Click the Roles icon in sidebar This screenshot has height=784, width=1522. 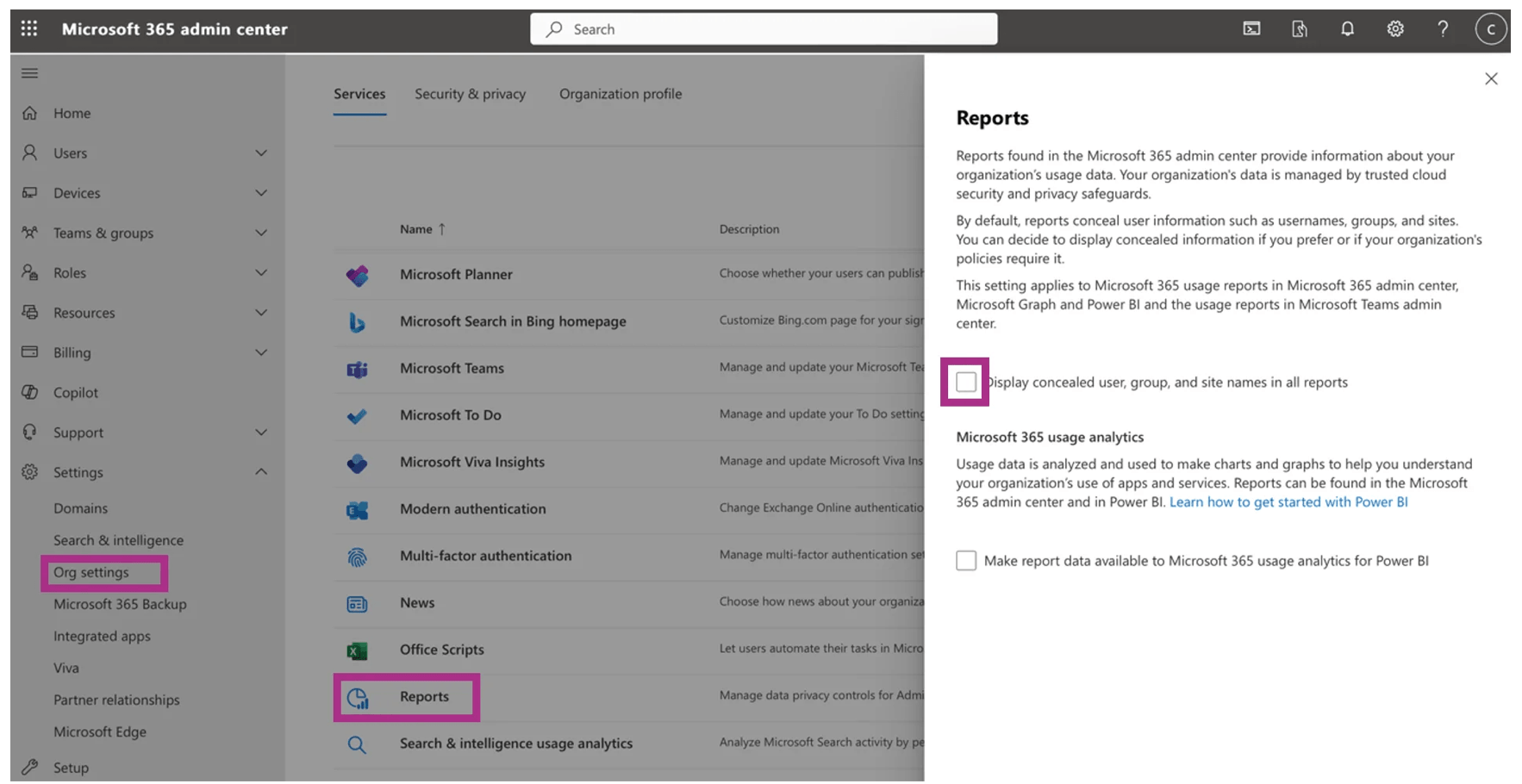click(x=30, y=272)
